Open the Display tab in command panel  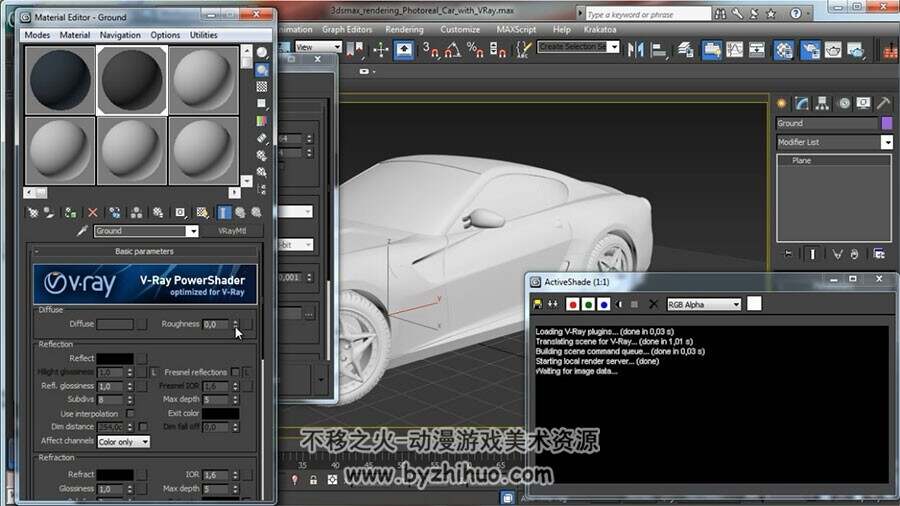[863, 103]
